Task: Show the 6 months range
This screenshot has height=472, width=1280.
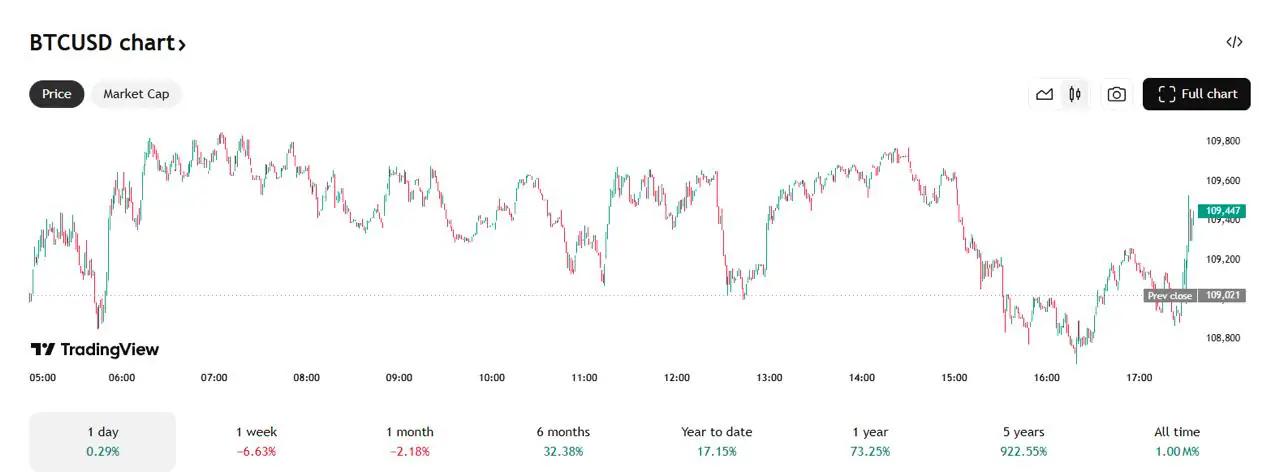Action: [563, 441]
